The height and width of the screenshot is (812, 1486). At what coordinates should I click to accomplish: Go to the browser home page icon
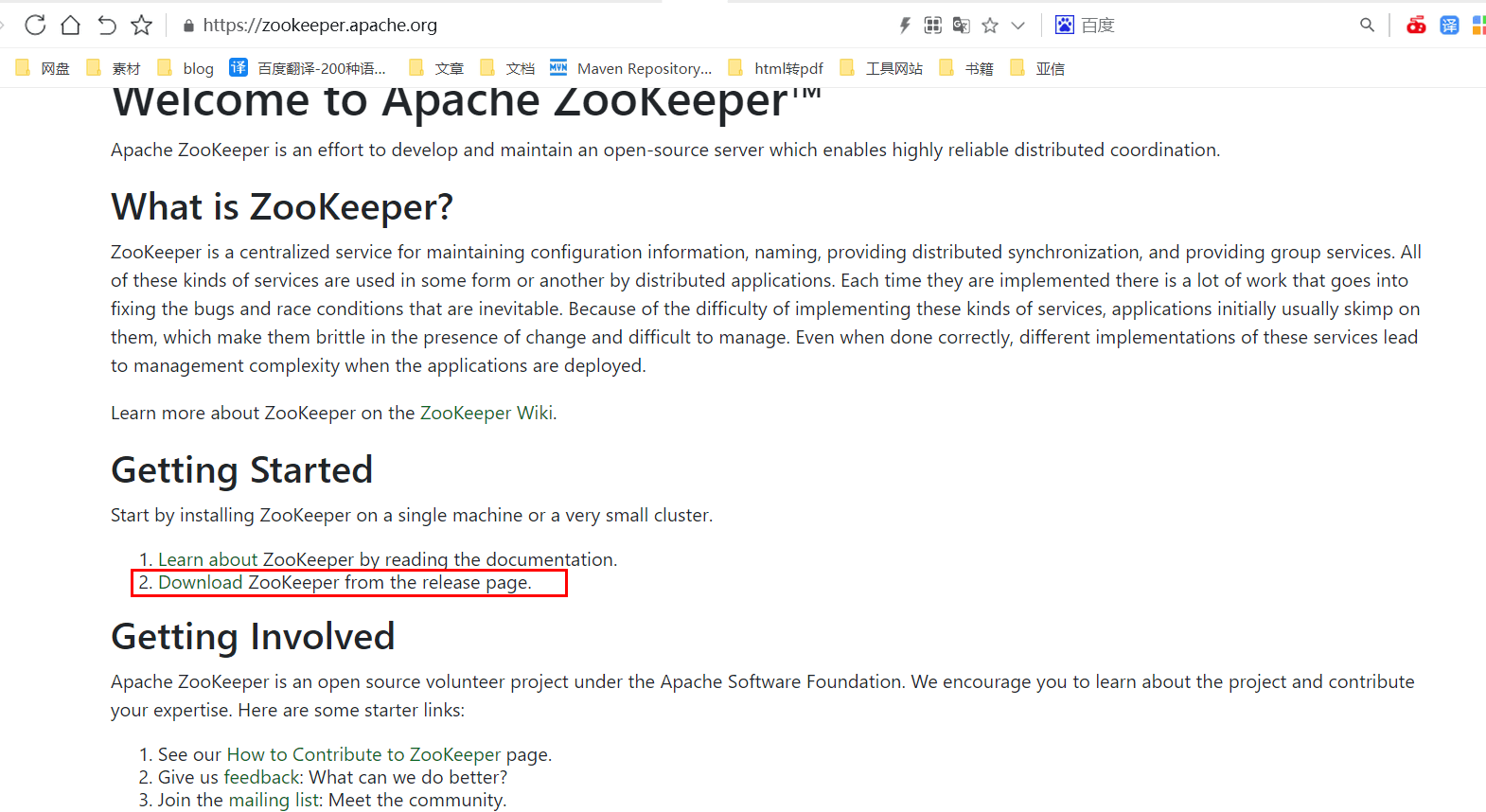pyautogui.click(x=70, y=25)
